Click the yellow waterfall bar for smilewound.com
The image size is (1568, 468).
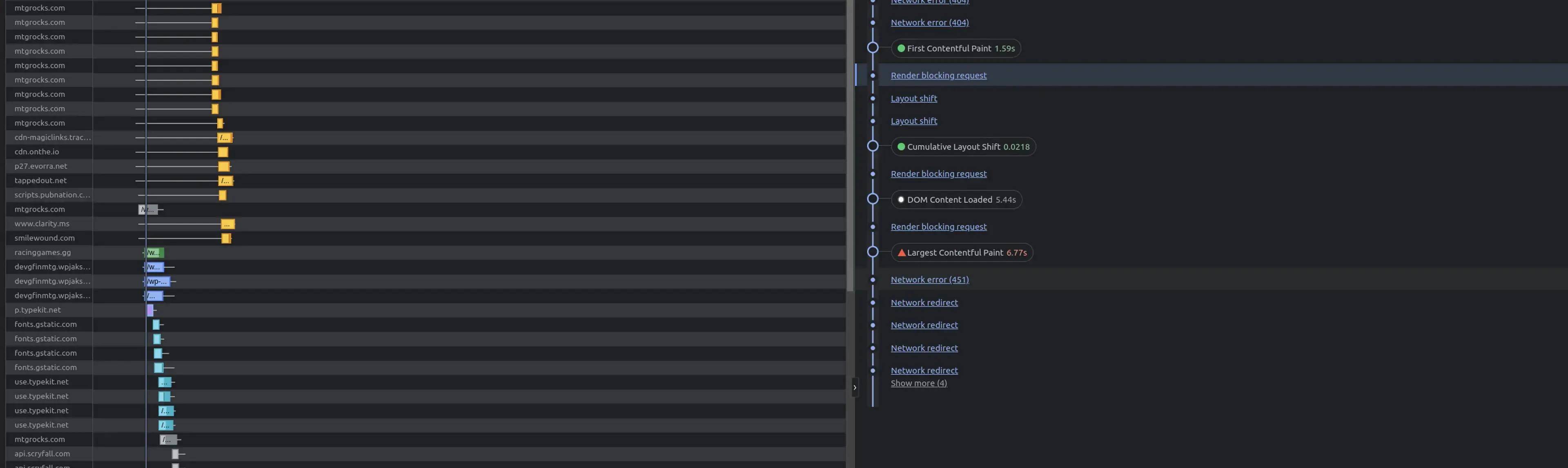click(226, 239)
